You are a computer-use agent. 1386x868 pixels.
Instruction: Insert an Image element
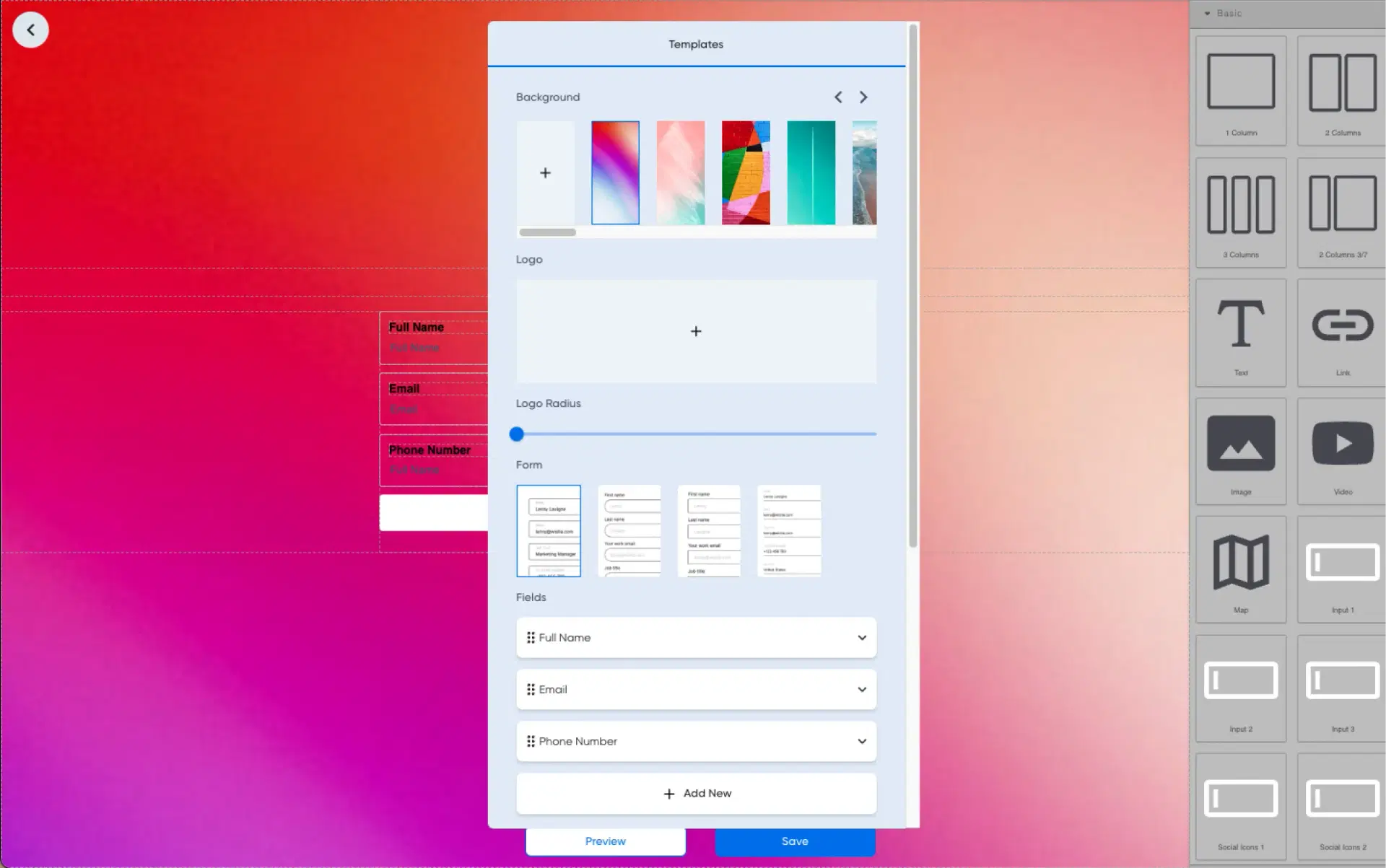(x=1240, y=447)
